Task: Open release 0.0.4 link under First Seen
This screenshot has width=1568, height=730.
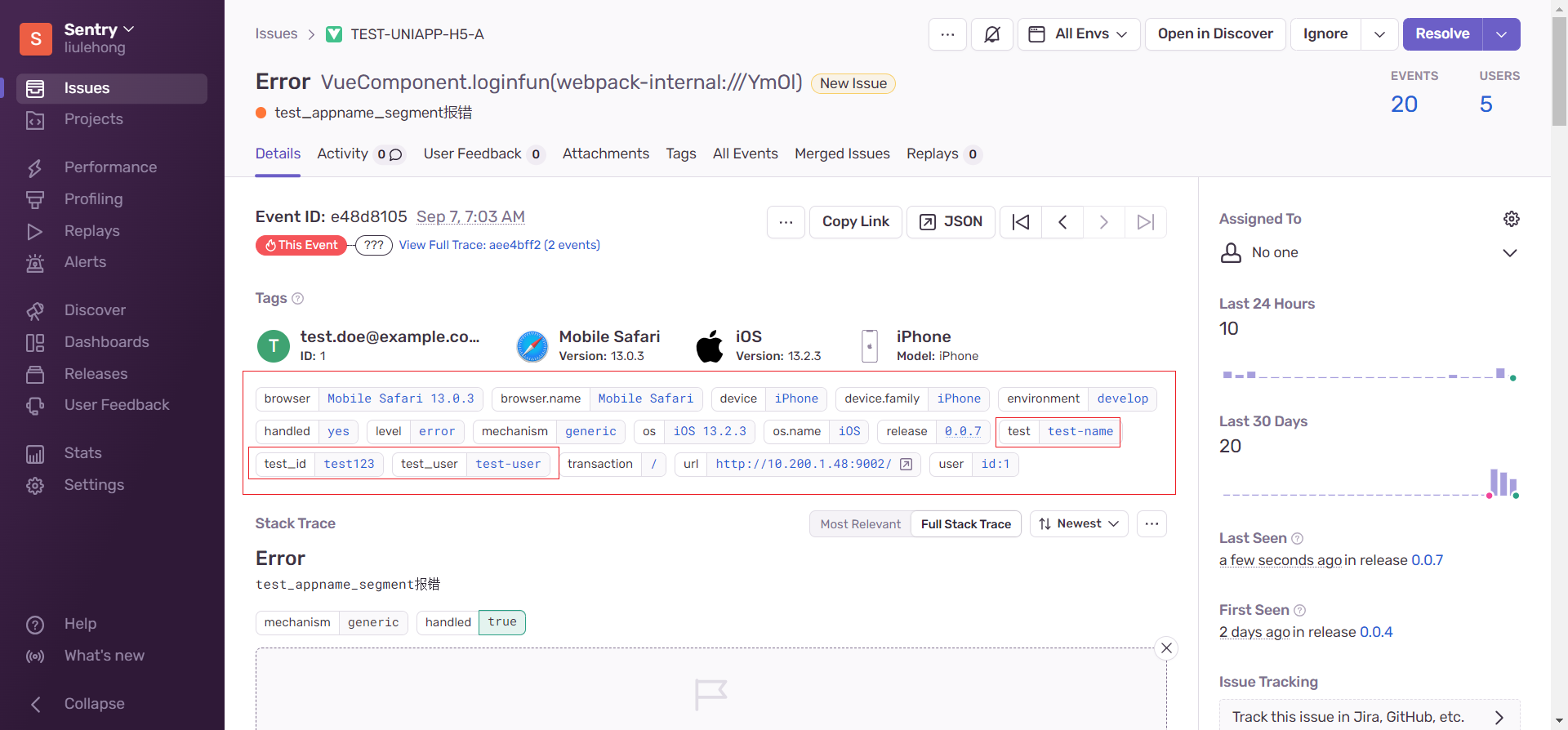Action: click(1376, 633)
